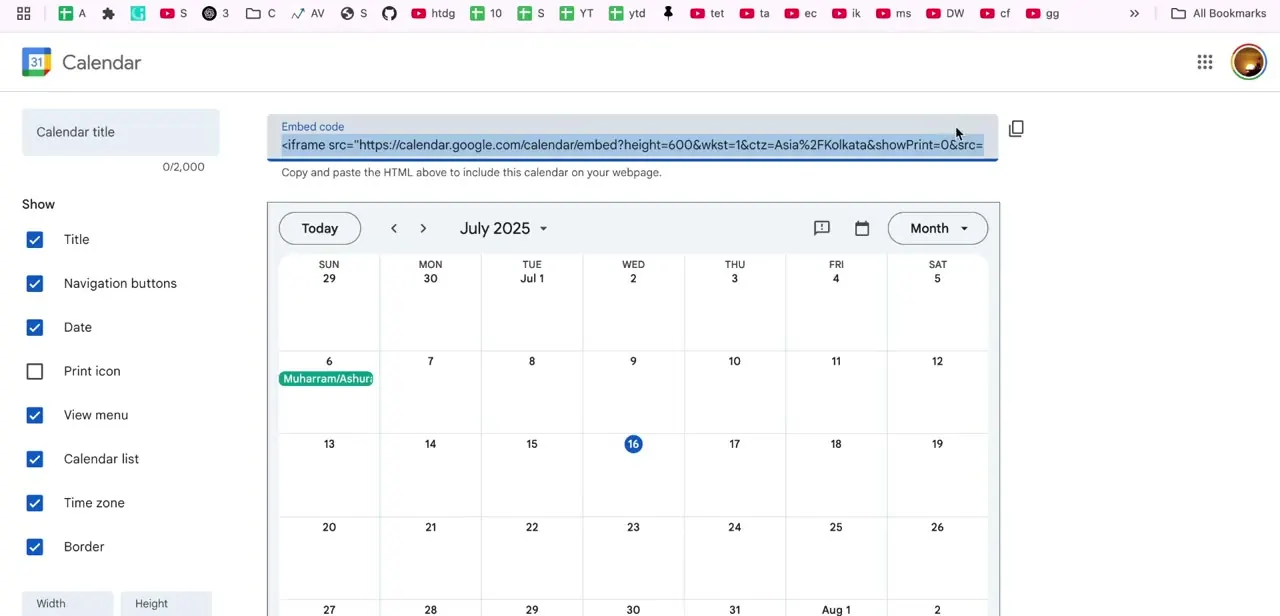Open the bookmarks bar apps grid icon
The image size is (1280, 616).
(x=24, y=13)
